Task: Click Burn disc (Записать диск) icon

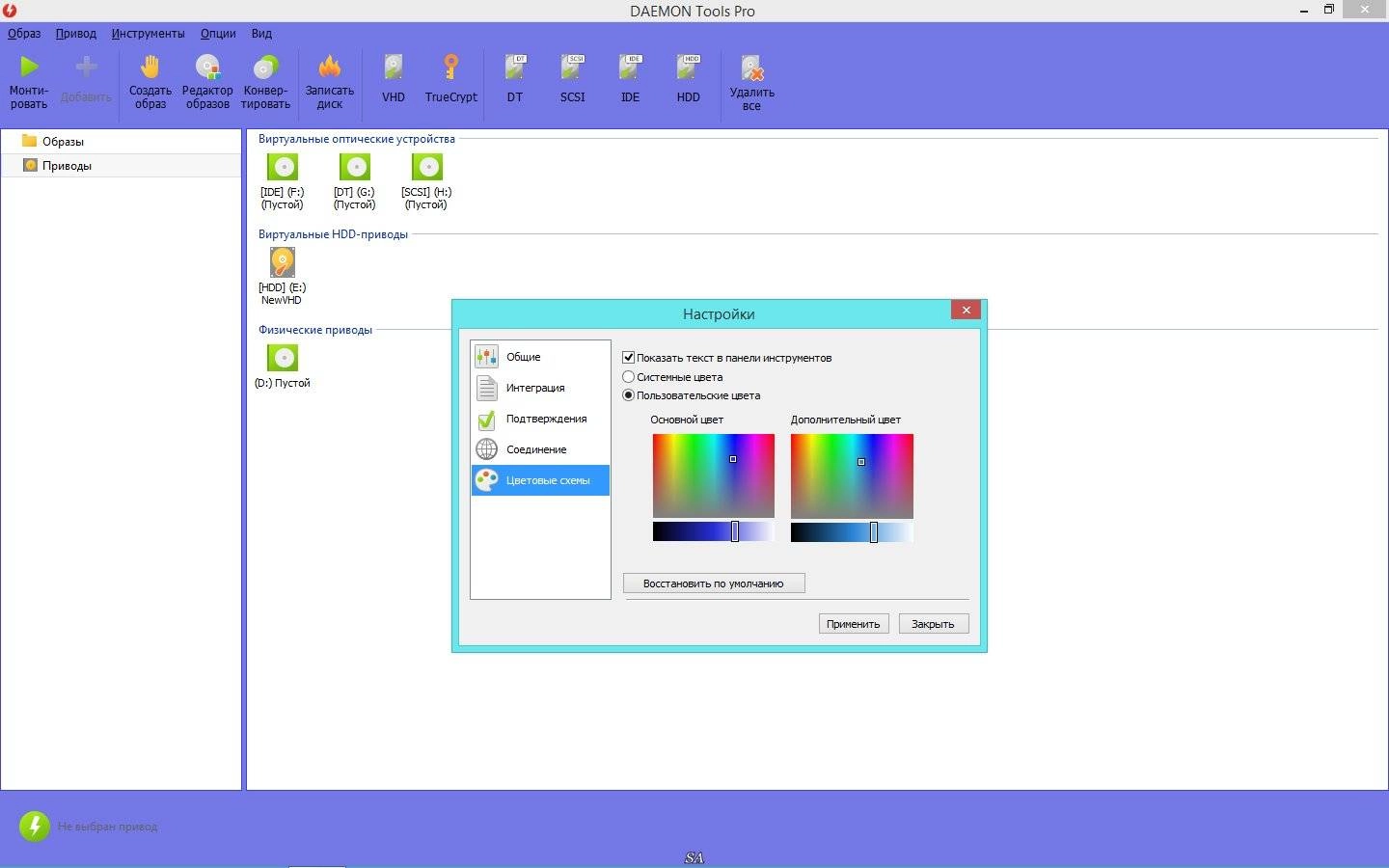Action: tap(330, 67)
